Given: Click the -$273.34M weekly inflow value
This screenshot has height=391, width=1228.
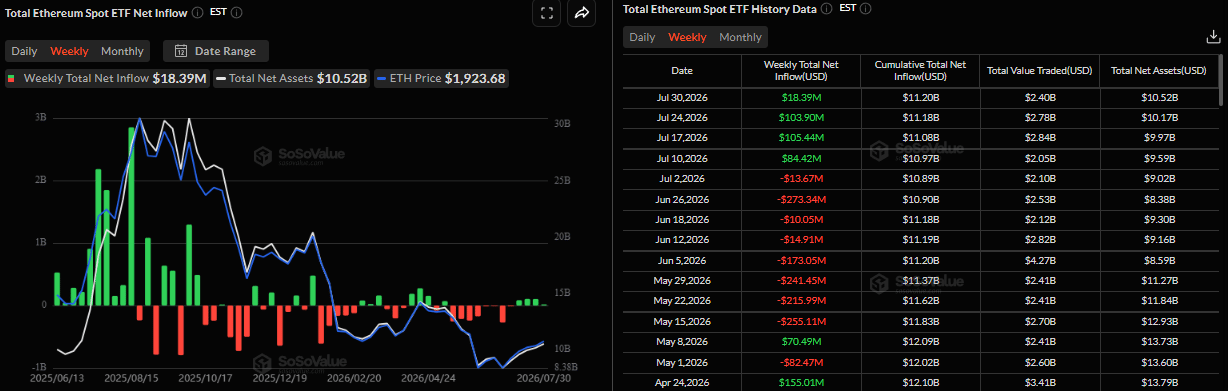Looking at the screenshot, I should pyautogui.click(x=800, y=199).
